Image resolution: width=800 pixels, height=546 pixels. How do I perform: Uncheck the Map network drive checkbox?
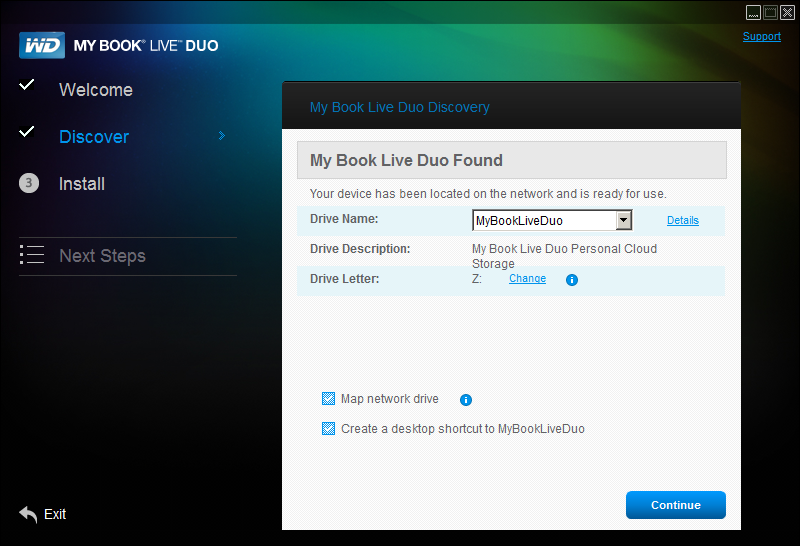pos(328,399)
